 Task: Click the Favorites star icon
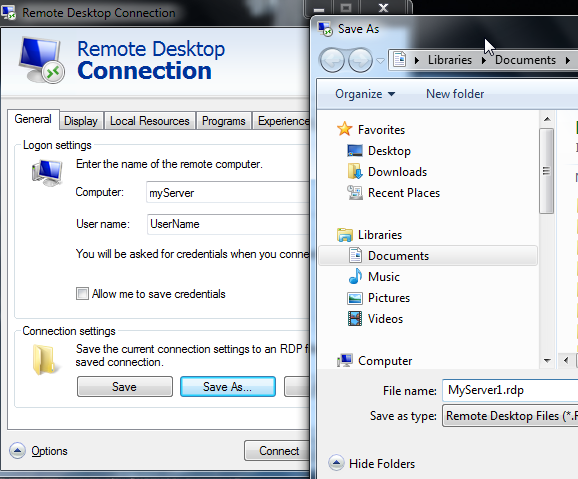[x=345, y=129]
